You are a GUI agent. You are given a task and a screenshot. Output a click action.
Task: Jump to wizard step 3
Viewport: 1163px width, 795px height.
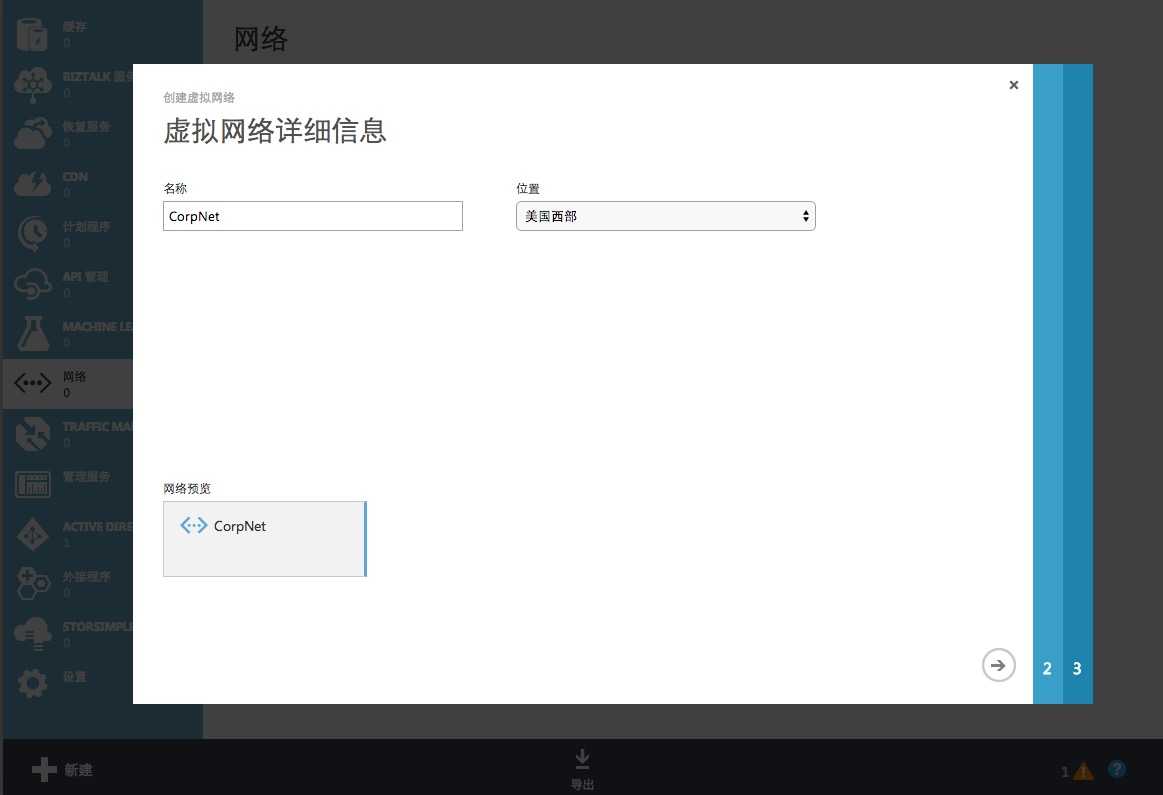[1077, 668]
